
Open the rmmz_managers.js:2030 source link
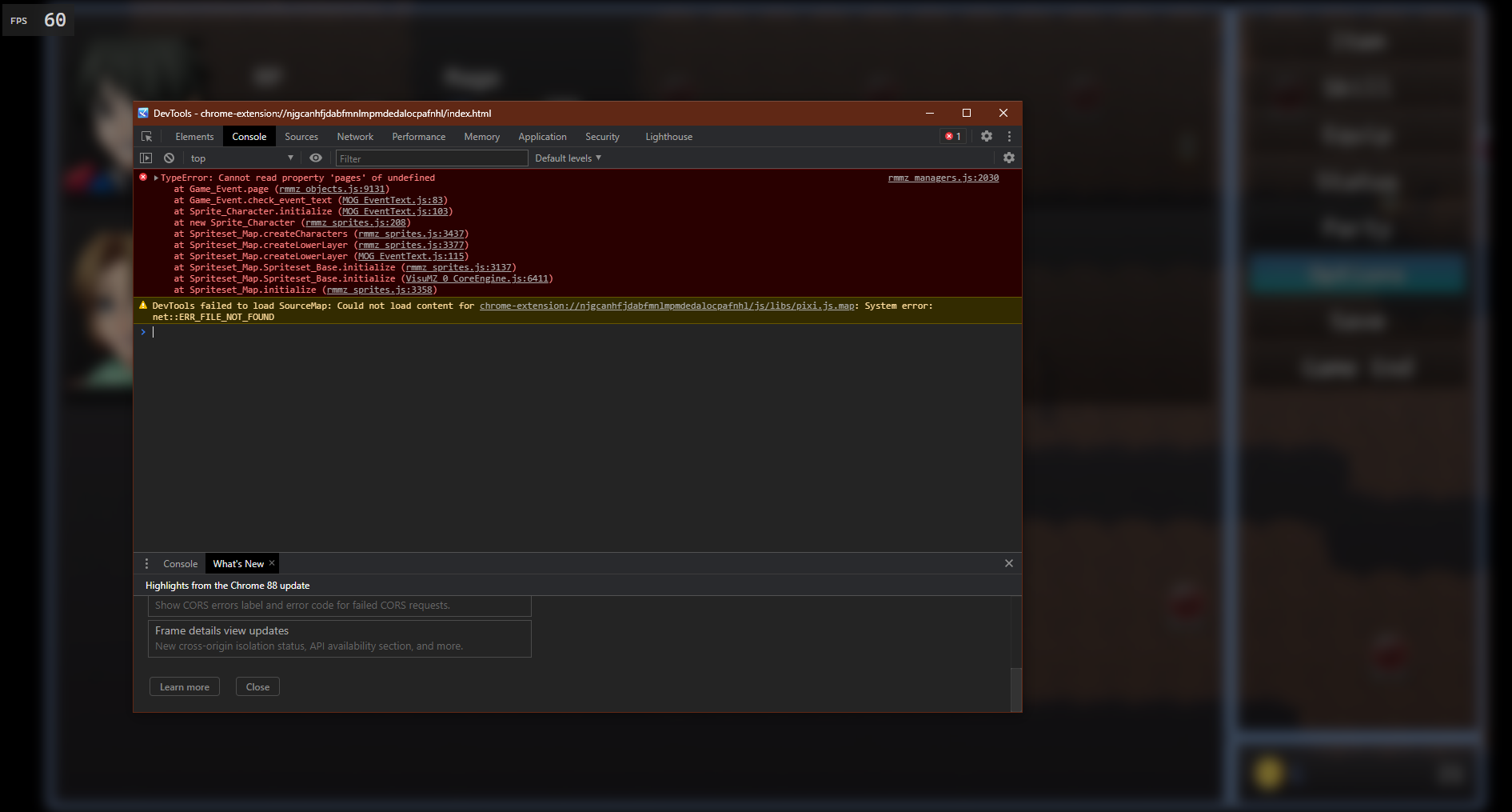click(x=944, y=178)
